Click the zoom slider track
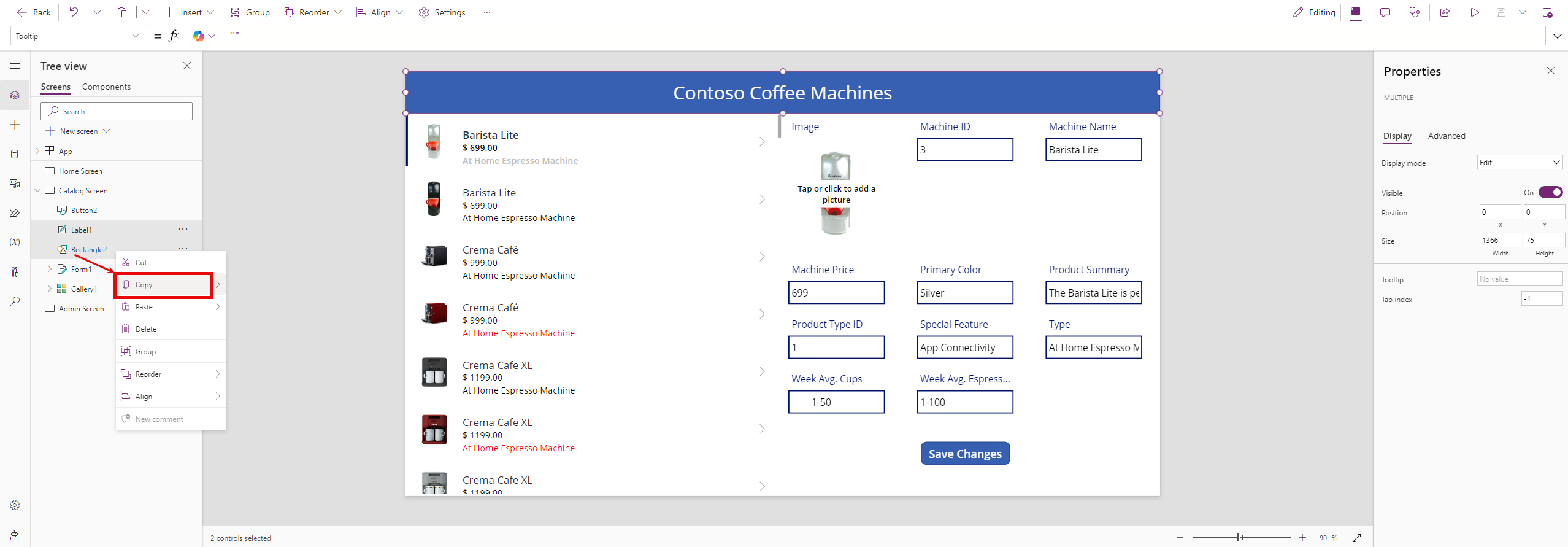The image size is (1568, 547). (1242, 538)
